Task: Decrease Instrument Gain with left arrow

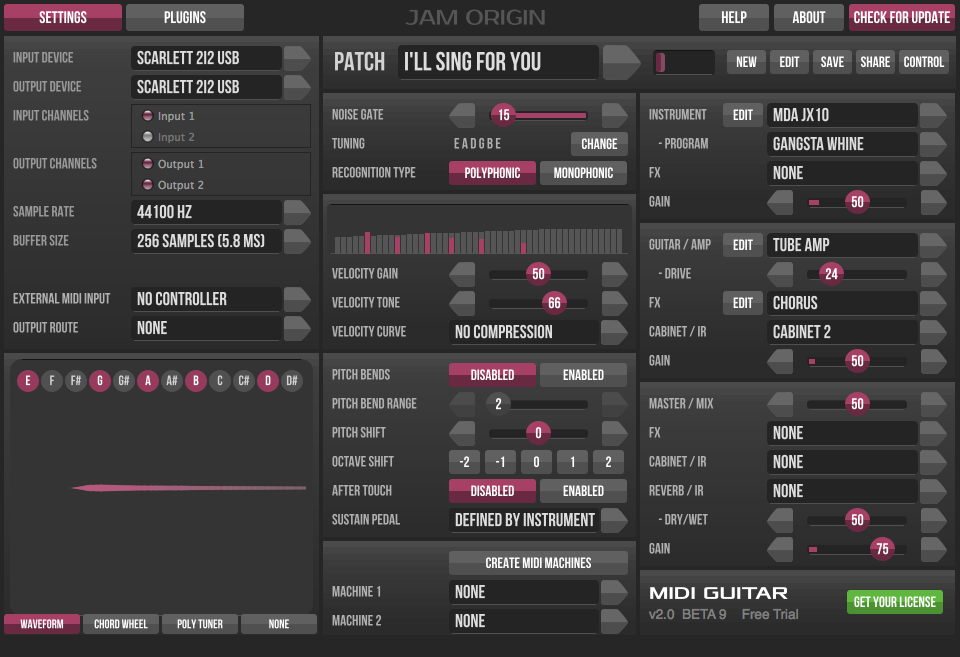Action: (780, 202)
